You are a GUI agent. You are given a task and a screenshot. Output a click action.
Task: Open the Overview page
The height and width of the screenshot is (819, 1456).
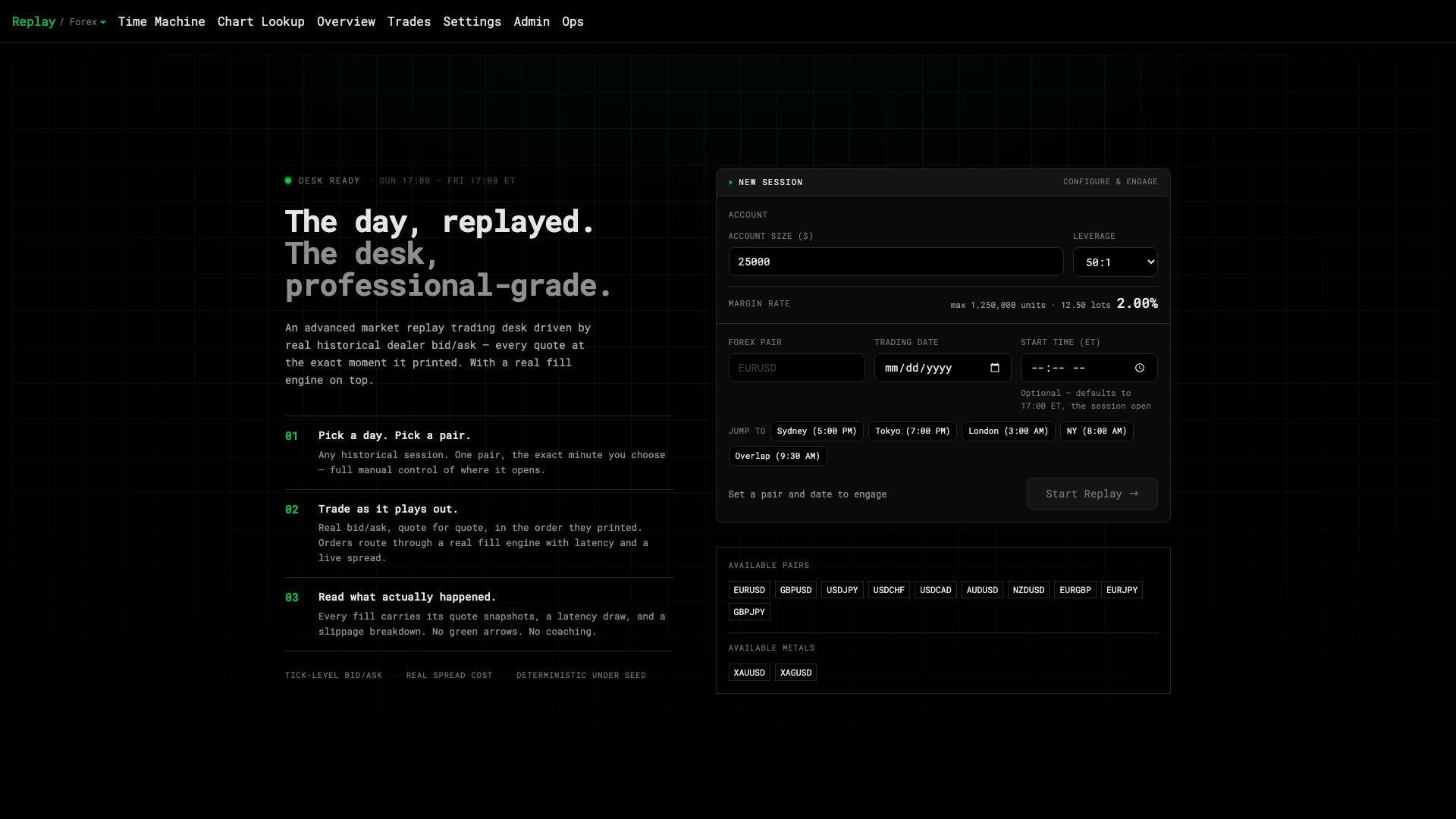346,21
